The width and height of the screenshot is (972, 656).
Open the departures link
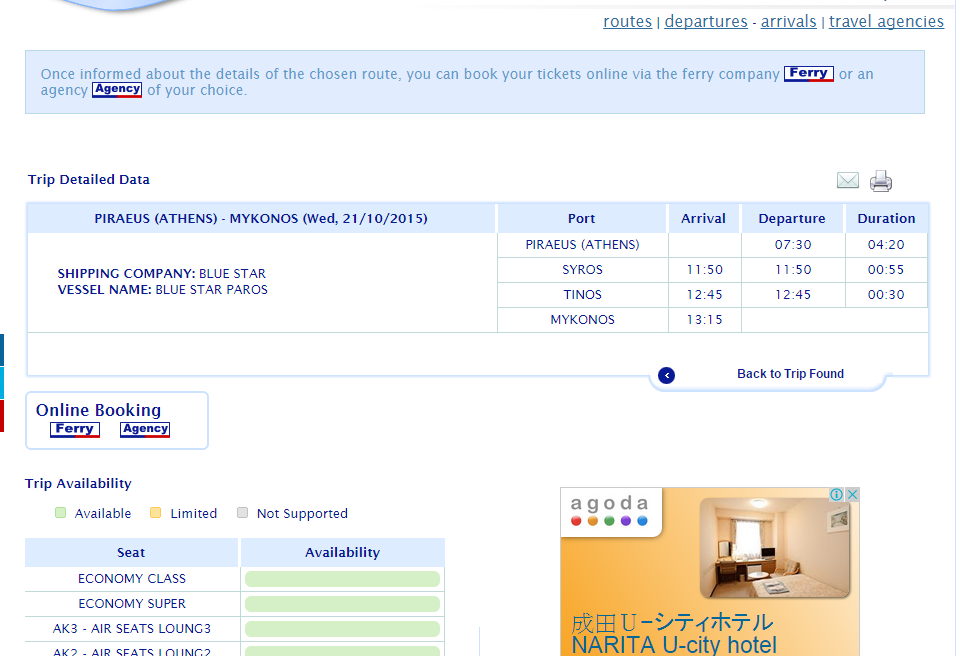pos(706,22)
